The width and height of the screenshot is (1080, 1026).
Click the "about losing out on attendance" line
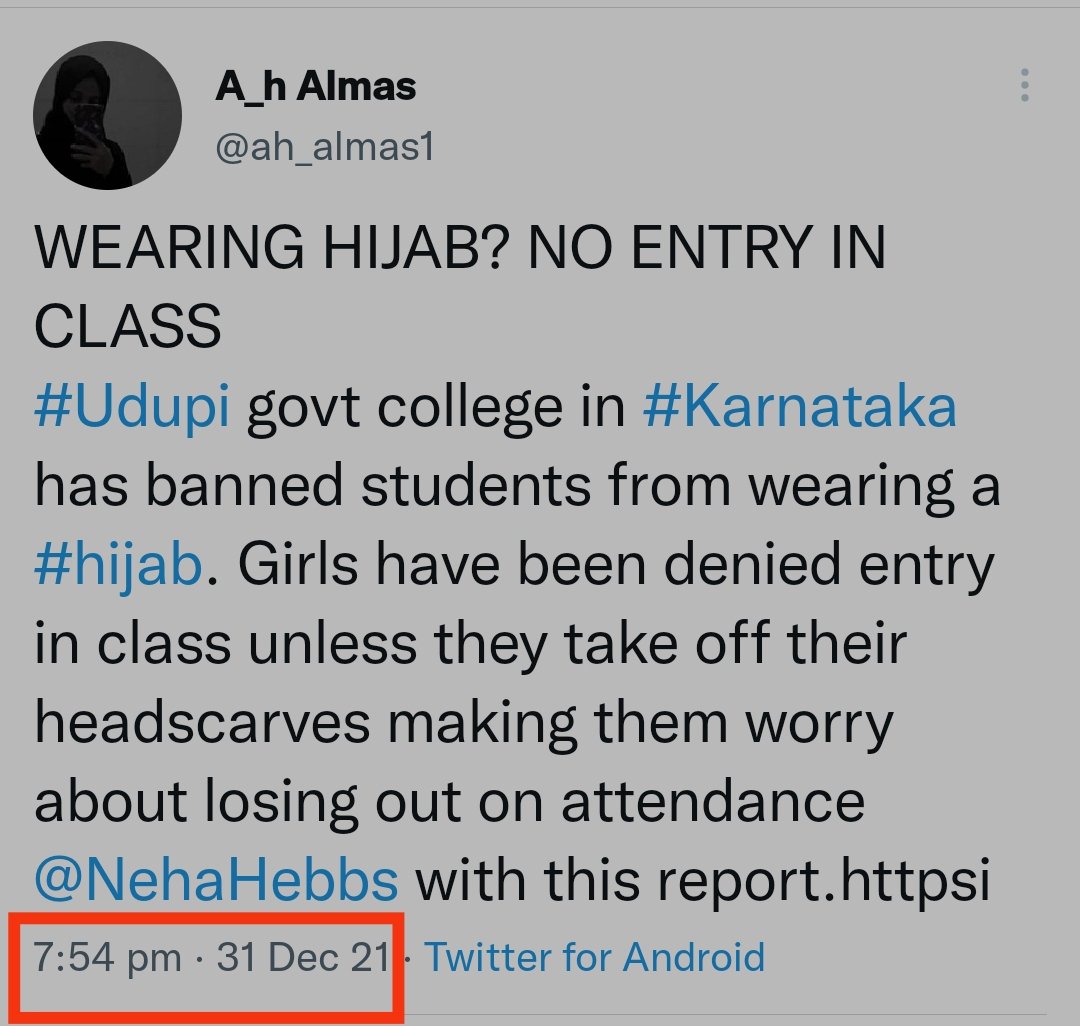450,802
